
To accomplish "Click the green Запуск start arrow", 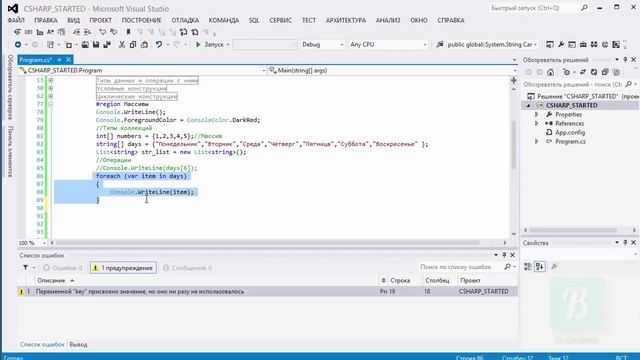I will (x=198, y=44).
